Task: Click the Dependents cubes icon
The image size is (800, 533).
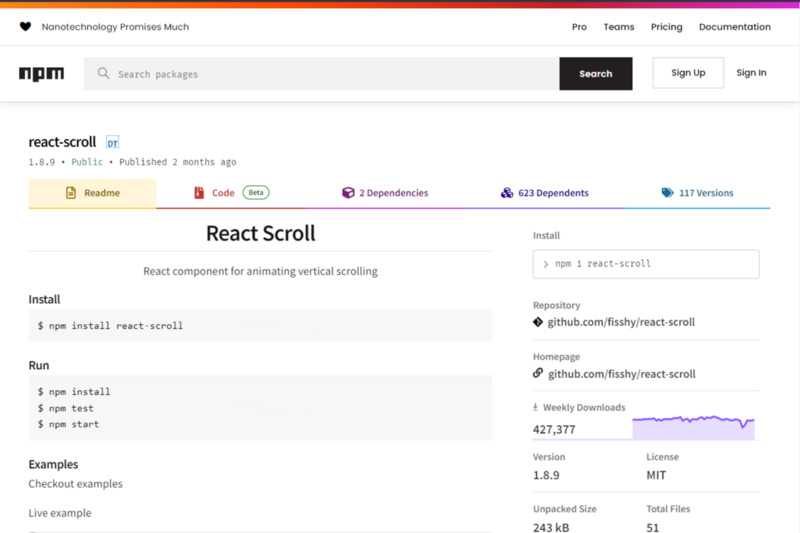Action: click(x=507, y=193)
